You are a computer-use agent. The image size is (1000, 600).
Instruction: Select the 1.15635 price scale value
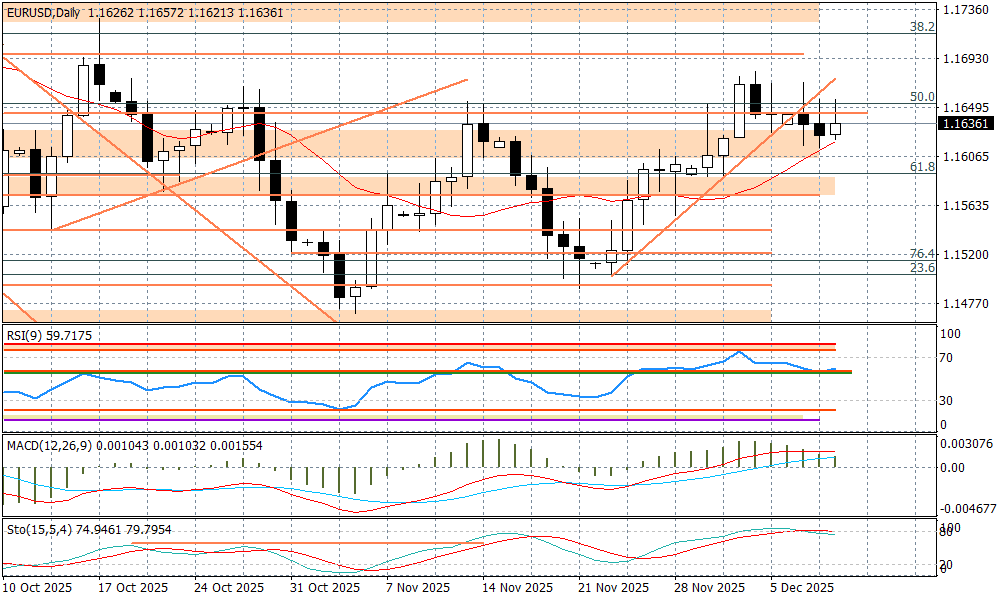coord(965,206)
